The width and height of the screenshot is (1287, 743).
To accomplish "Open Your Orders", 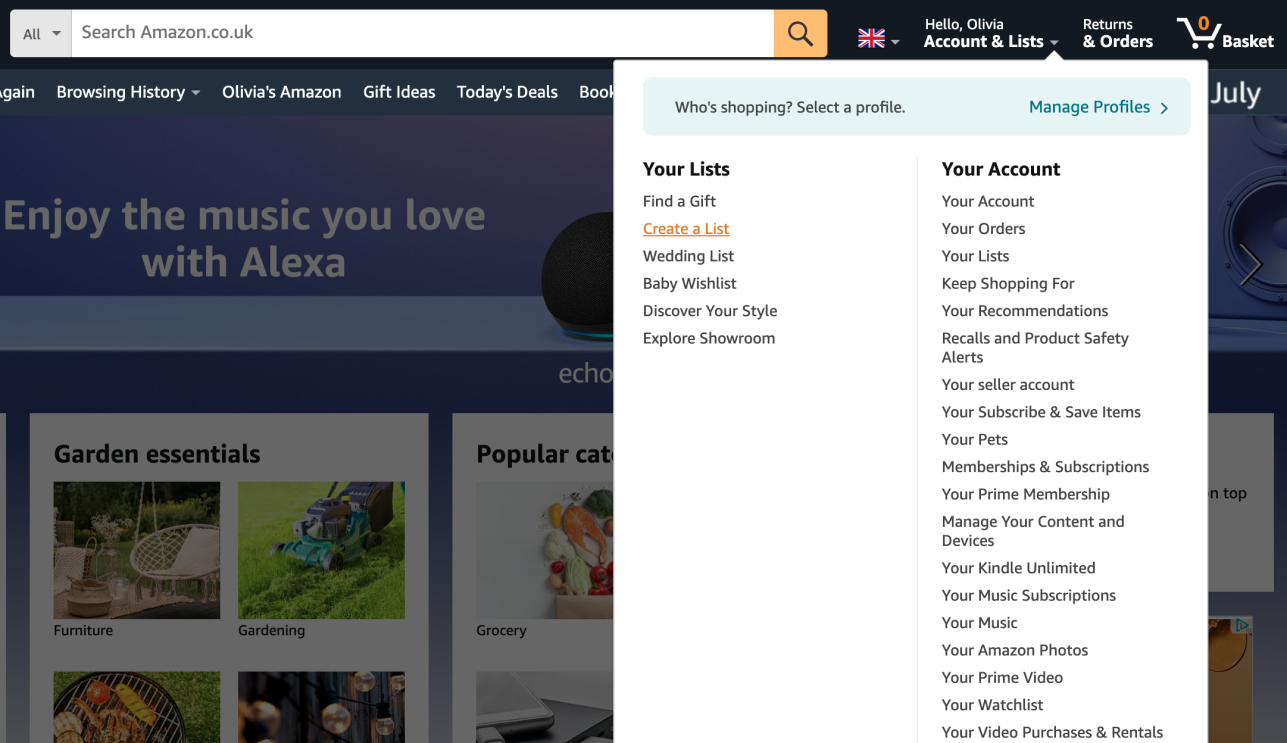I will (x=983, y=229).
